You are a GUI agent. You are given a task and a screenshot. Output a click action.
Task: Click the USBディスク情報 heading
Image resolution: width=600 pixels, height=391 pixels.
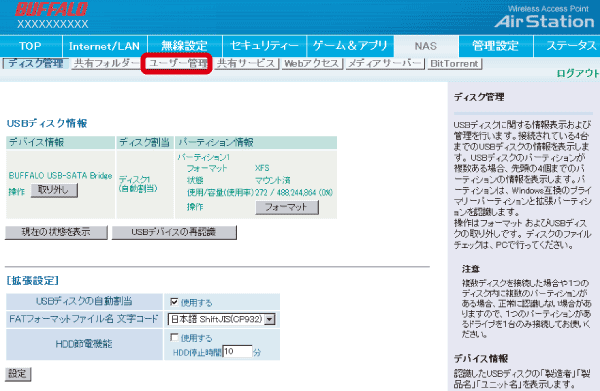click(x=47, y=123)
